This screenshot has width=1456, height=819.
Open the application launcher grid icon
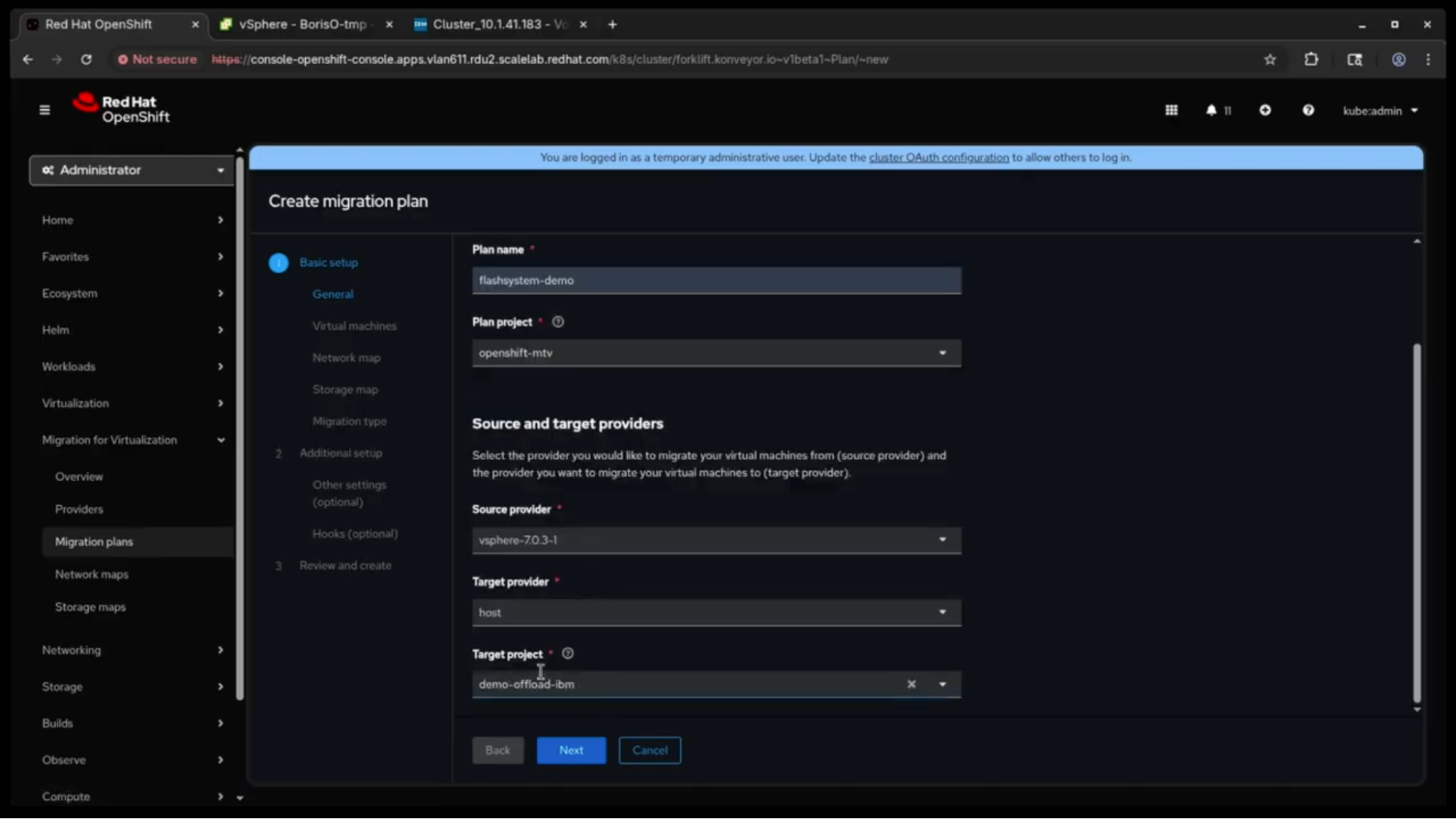point(1171,110)
